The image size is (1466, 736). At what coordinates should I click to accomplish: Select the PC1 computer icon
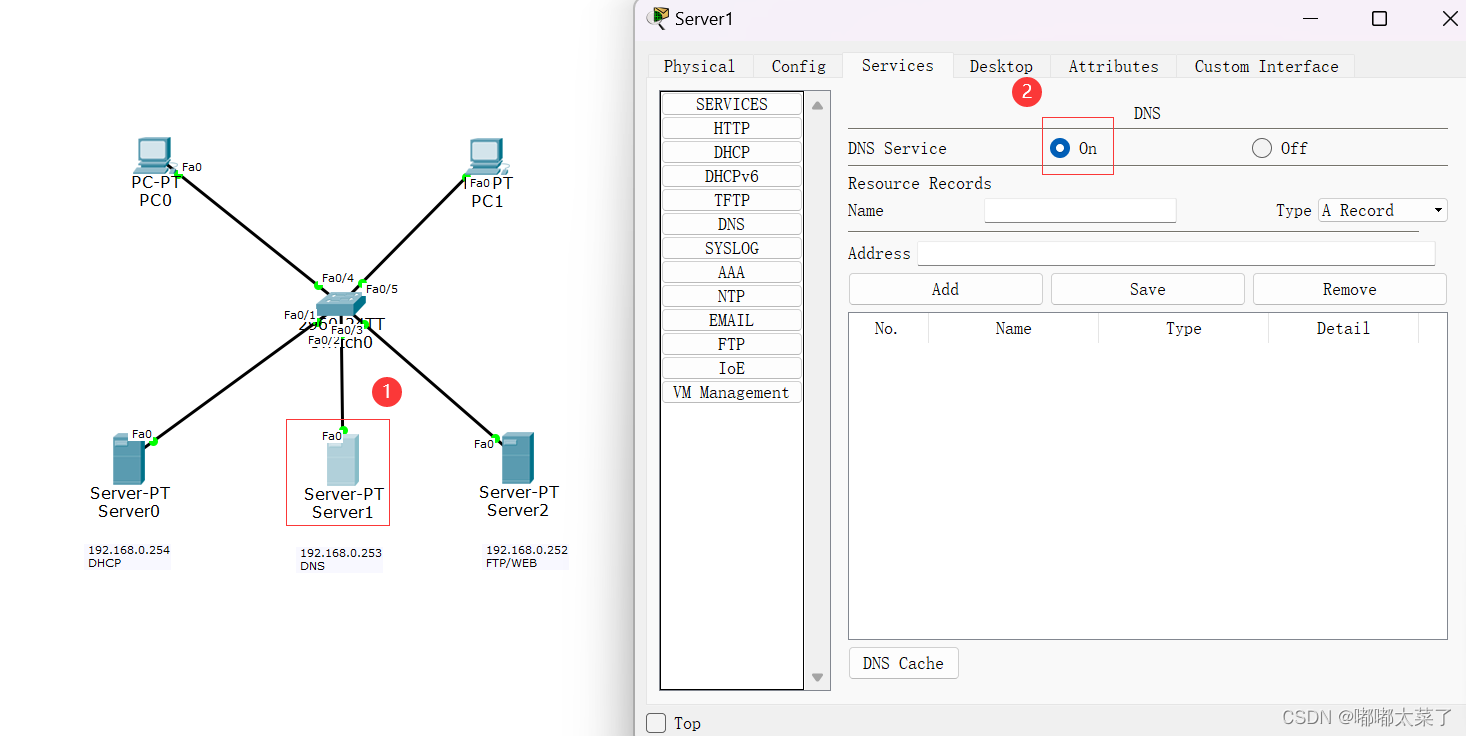pyautogui.click(x=487, y=155)
